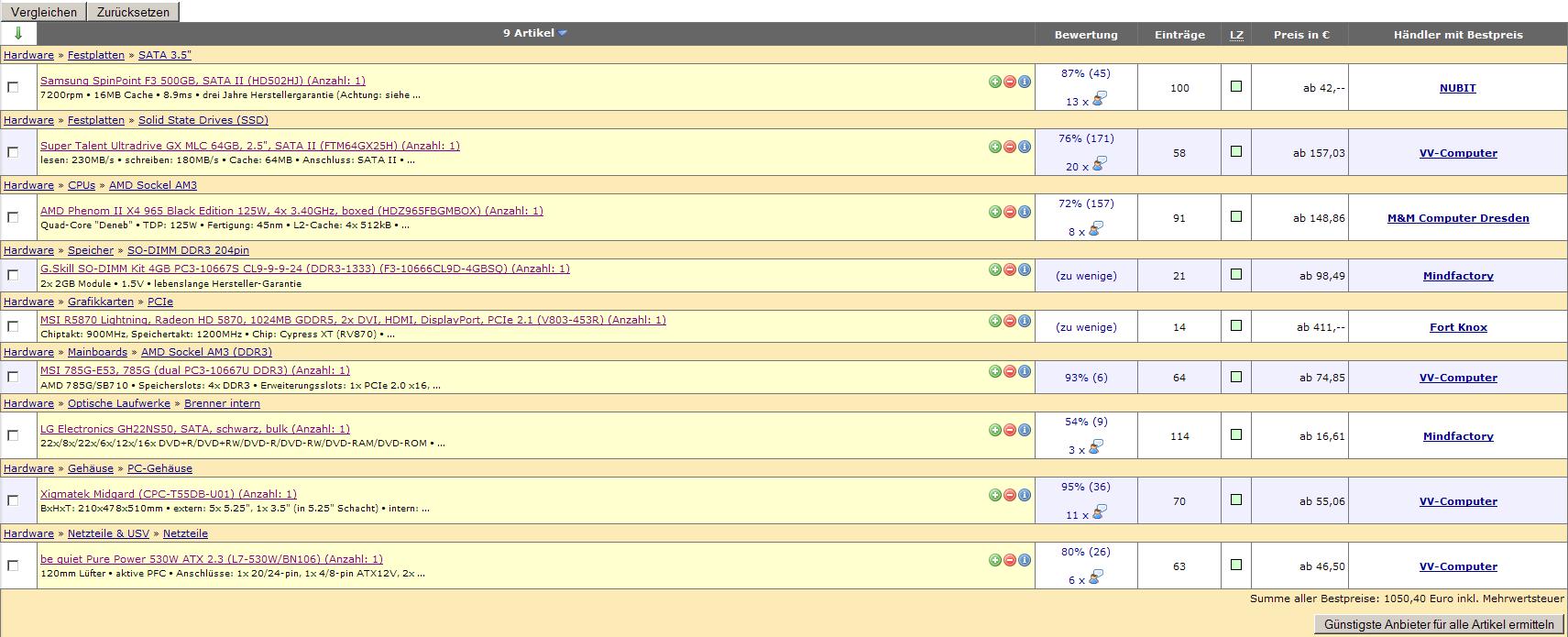Viewport: 1568px width, 637px height.
Task: Click green plus icon for AMD Phenom II X4 965
Action: [995, 212]
